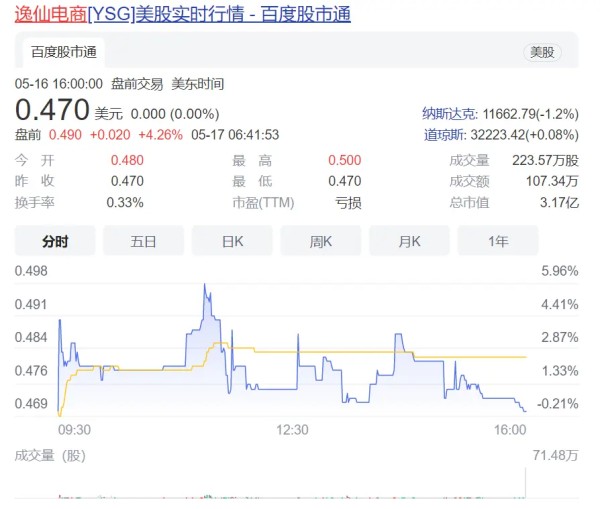Open the 逸仙电商[YSG]美股实时行情 title link
This screenshot has width=600, height=509.
coord(183,15)
